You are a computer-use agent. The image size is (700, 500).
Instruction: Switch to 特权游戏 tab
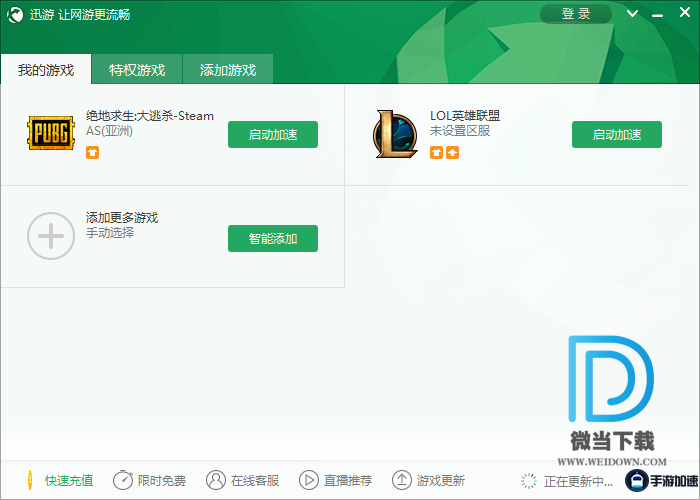tap(137, 70)
